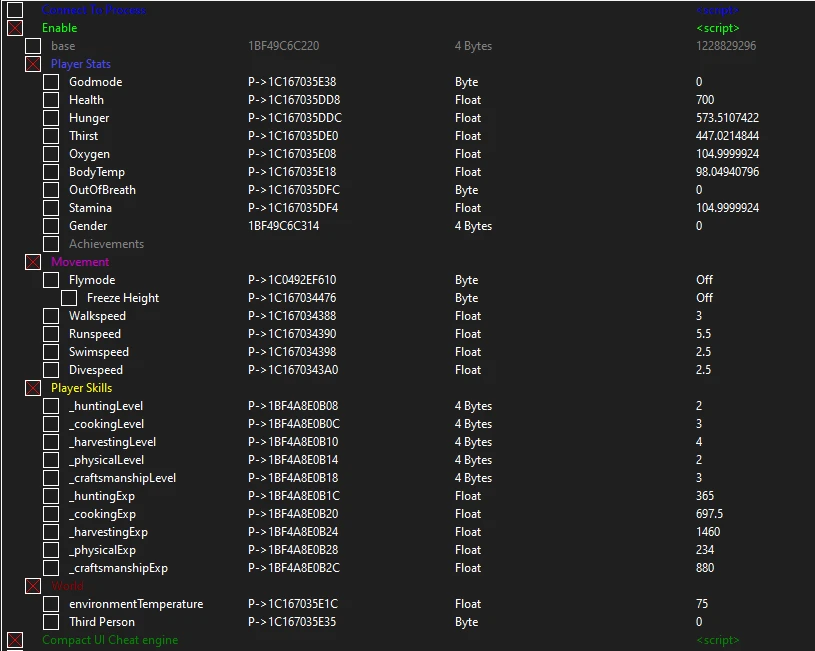Click the base value 1228829296
This screenshot has width=815, height=651.
click(x=726, y=46)
